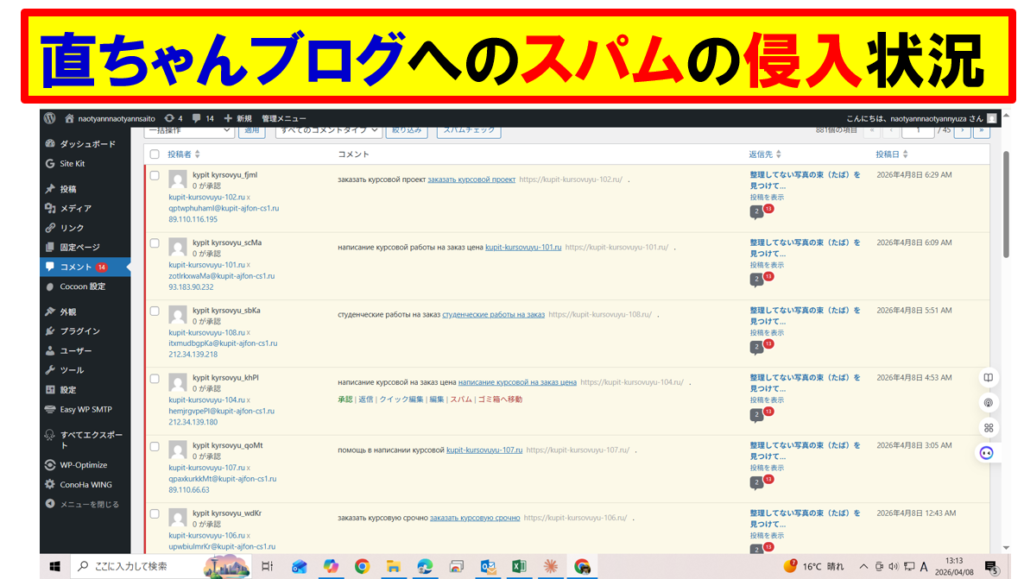Open the コメント menu in sidebar
The width and height of the screenshot is (1024, 579).
(76, 267)
